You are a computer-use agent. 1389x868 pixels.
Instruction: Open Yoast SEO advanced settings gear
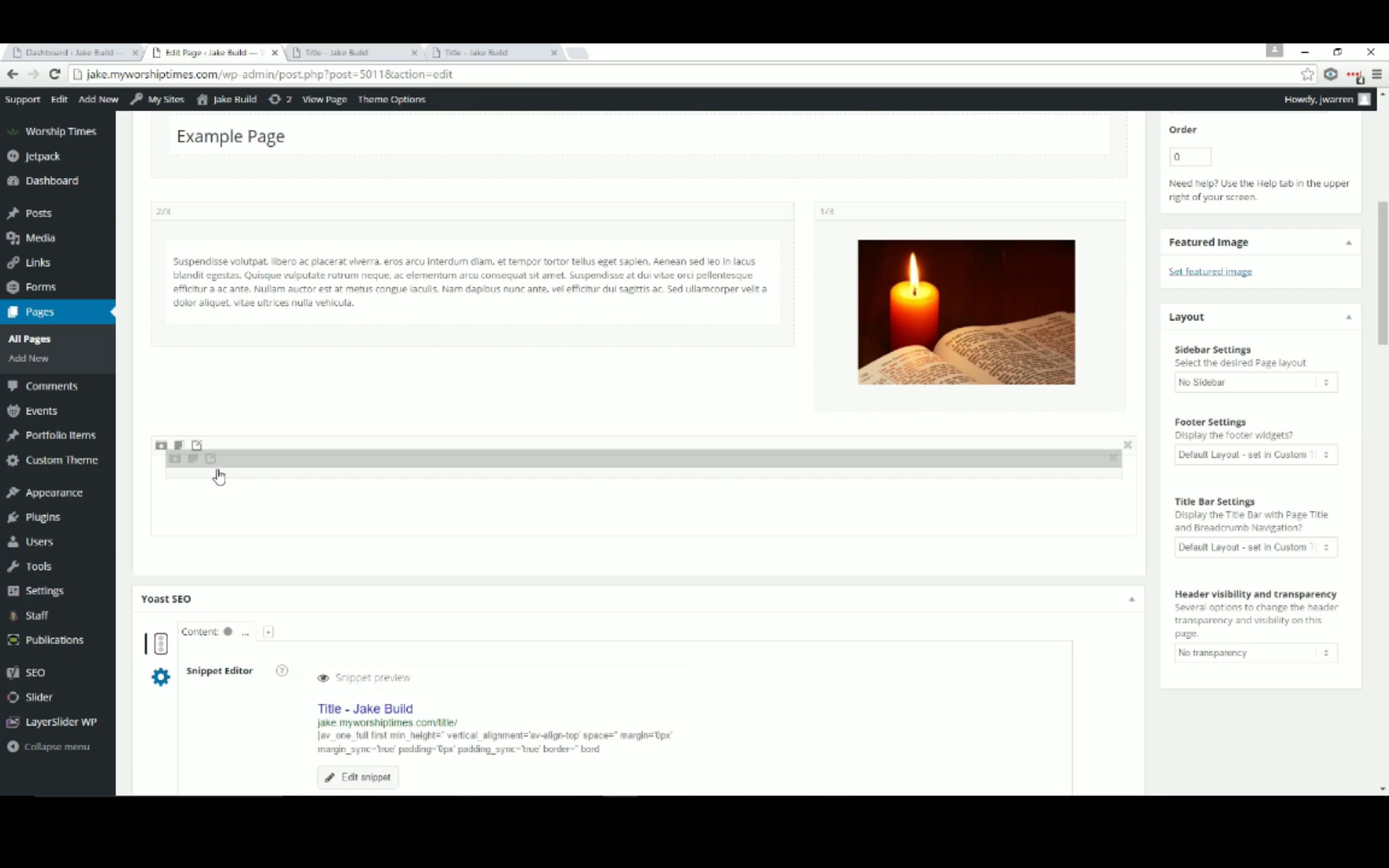click(160, 676)
